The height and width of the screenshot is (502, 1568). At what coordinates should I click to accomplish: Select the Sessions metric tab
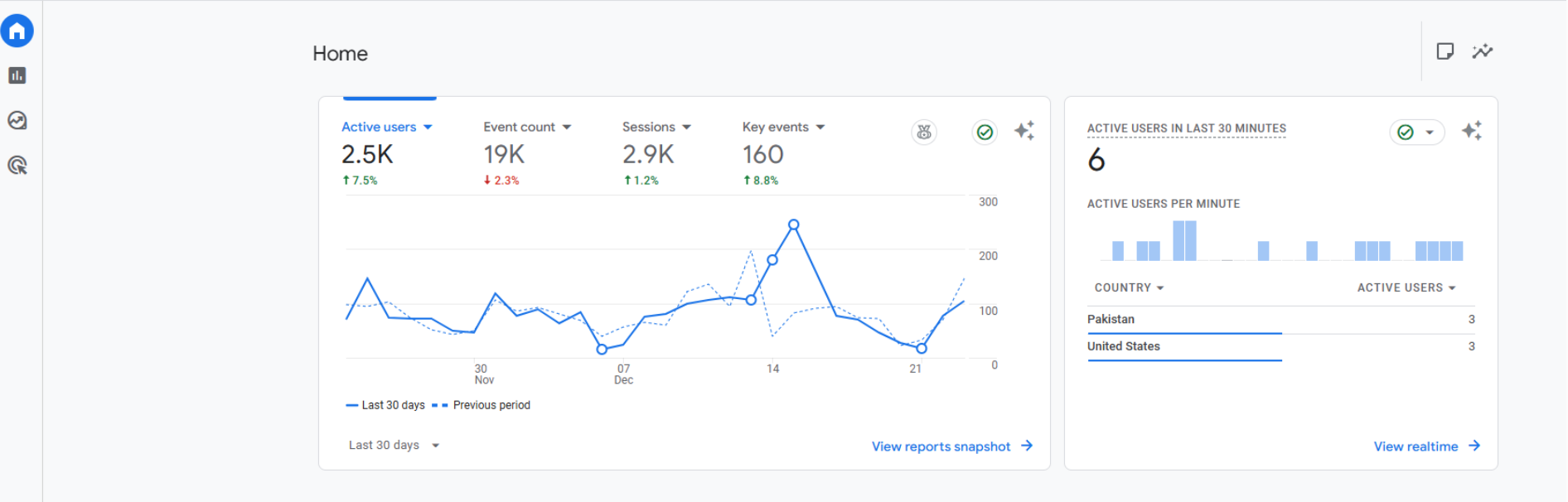[x=649, y=128]
